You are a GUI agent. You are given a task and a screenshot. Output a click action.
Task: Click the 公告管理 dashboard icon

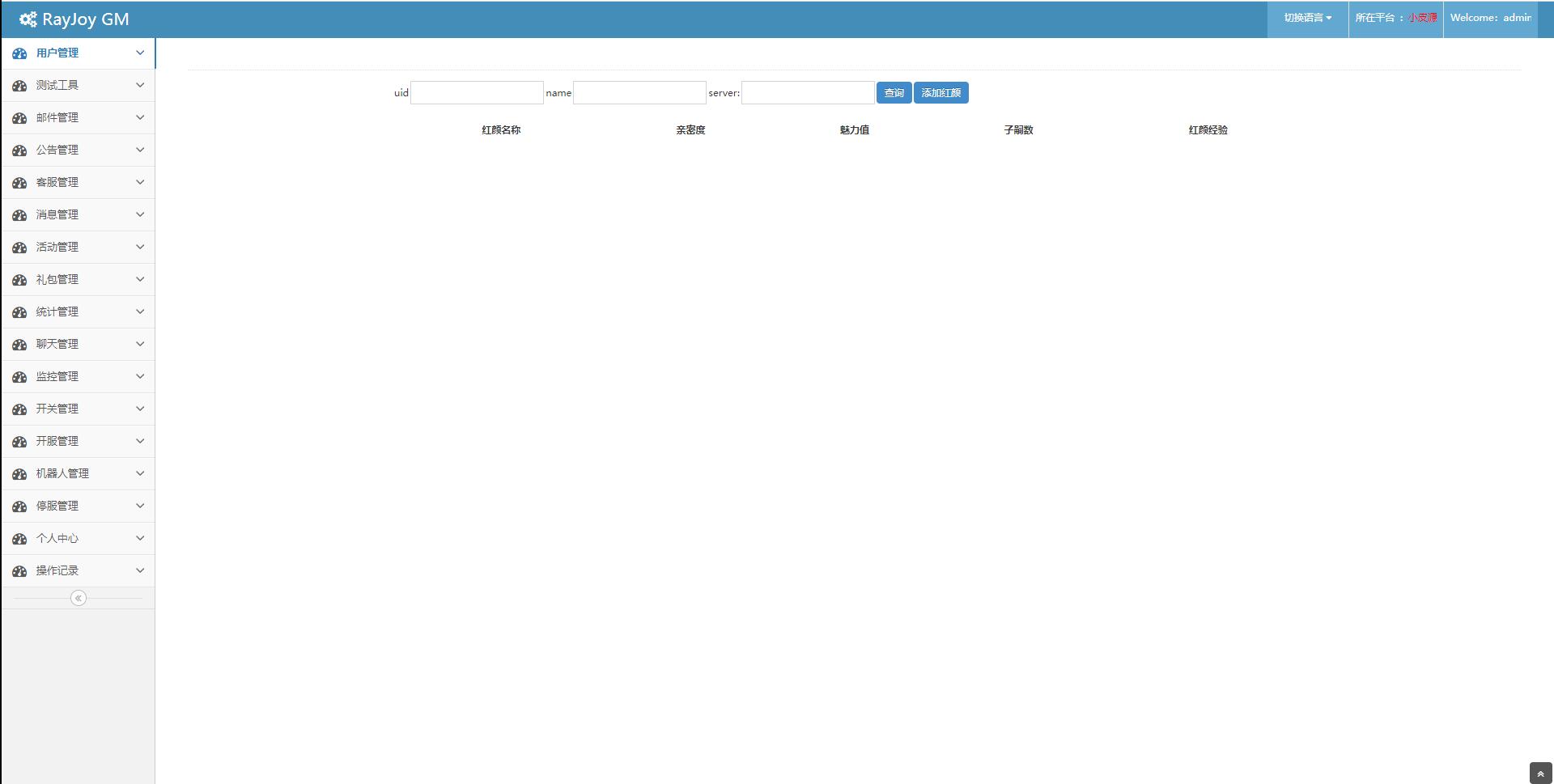(x=19, y=150)
